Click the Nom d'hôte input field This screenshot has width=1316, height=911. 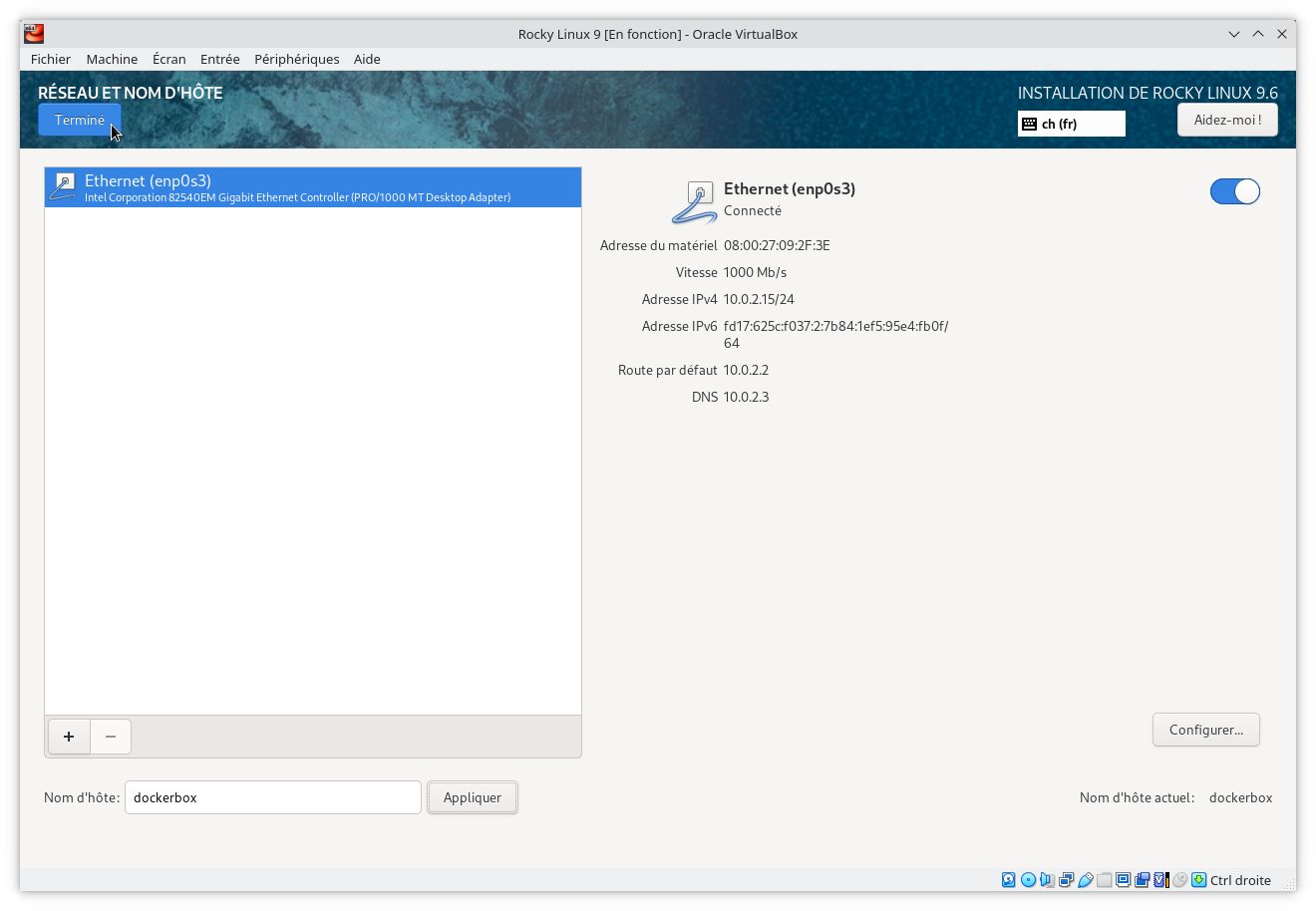272,797
